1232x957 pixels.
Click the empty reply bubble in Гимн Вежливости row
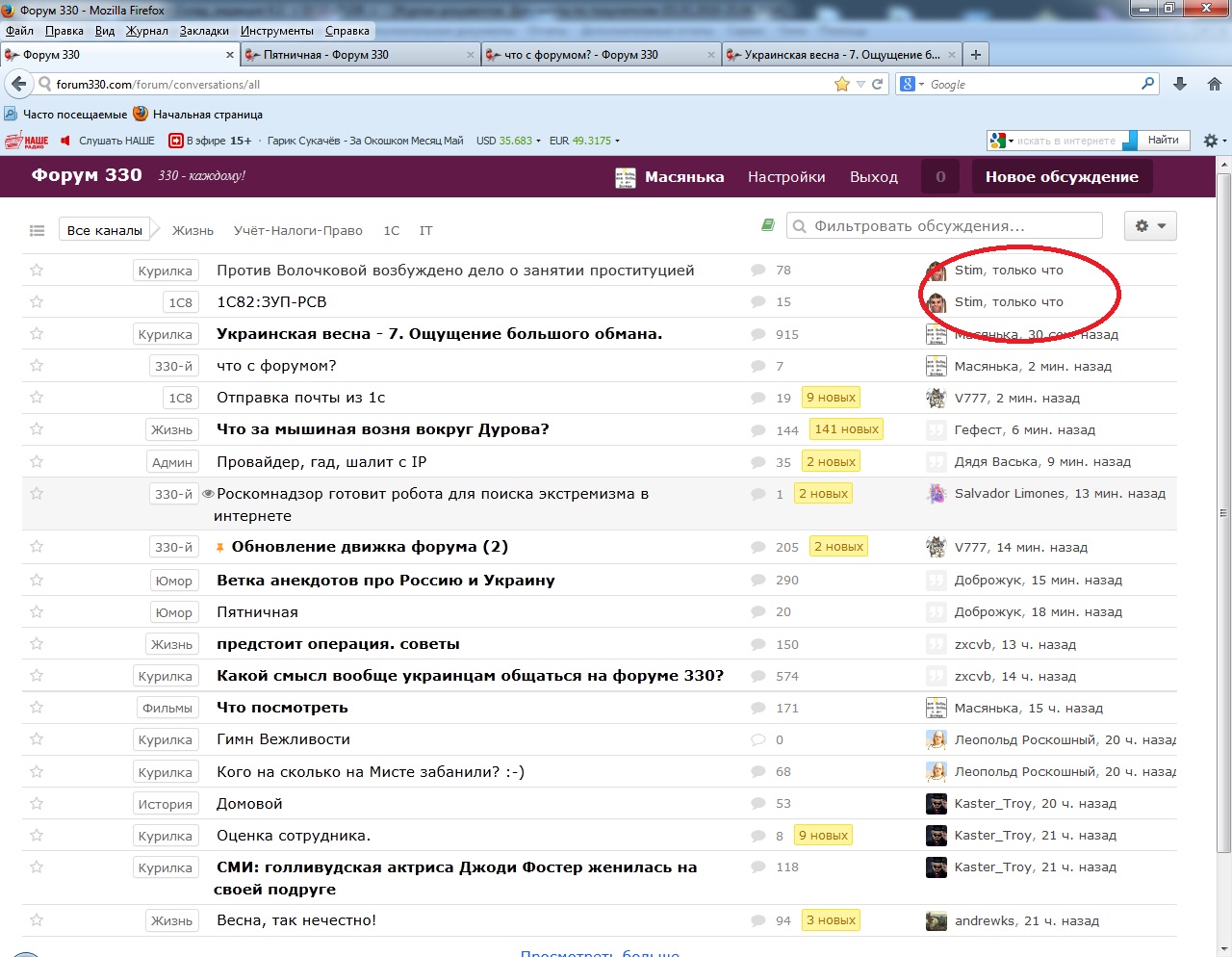[758, 740]
